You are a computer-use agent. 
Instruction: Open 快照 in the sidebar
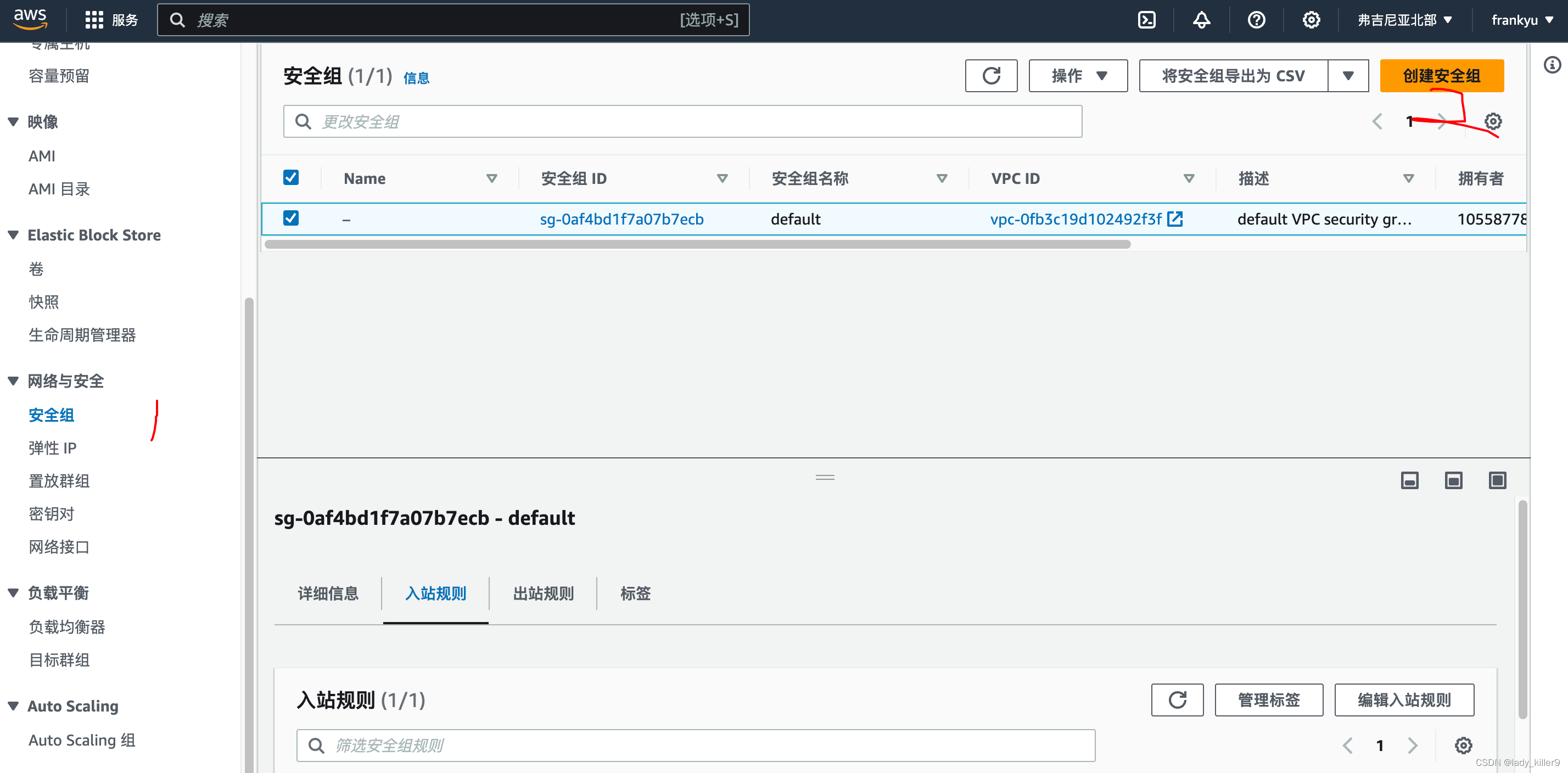(43, 302)
